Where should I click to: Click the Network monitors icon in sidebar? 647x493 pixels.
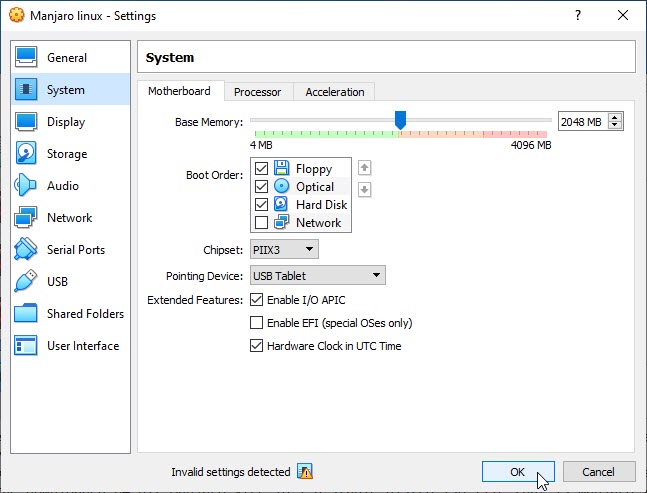[26, 217]
